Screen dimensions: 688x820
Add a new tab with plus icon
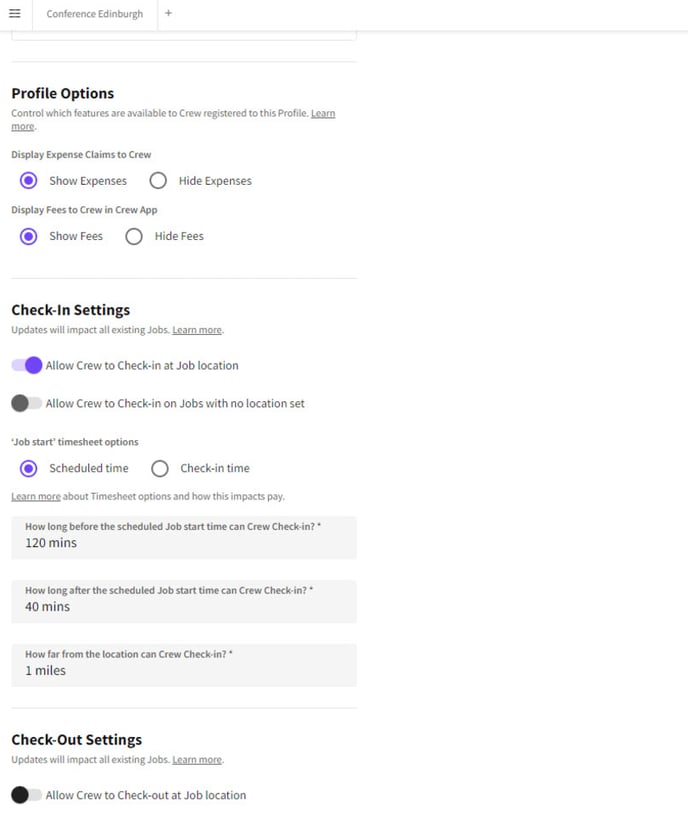(x=168, y=14)
